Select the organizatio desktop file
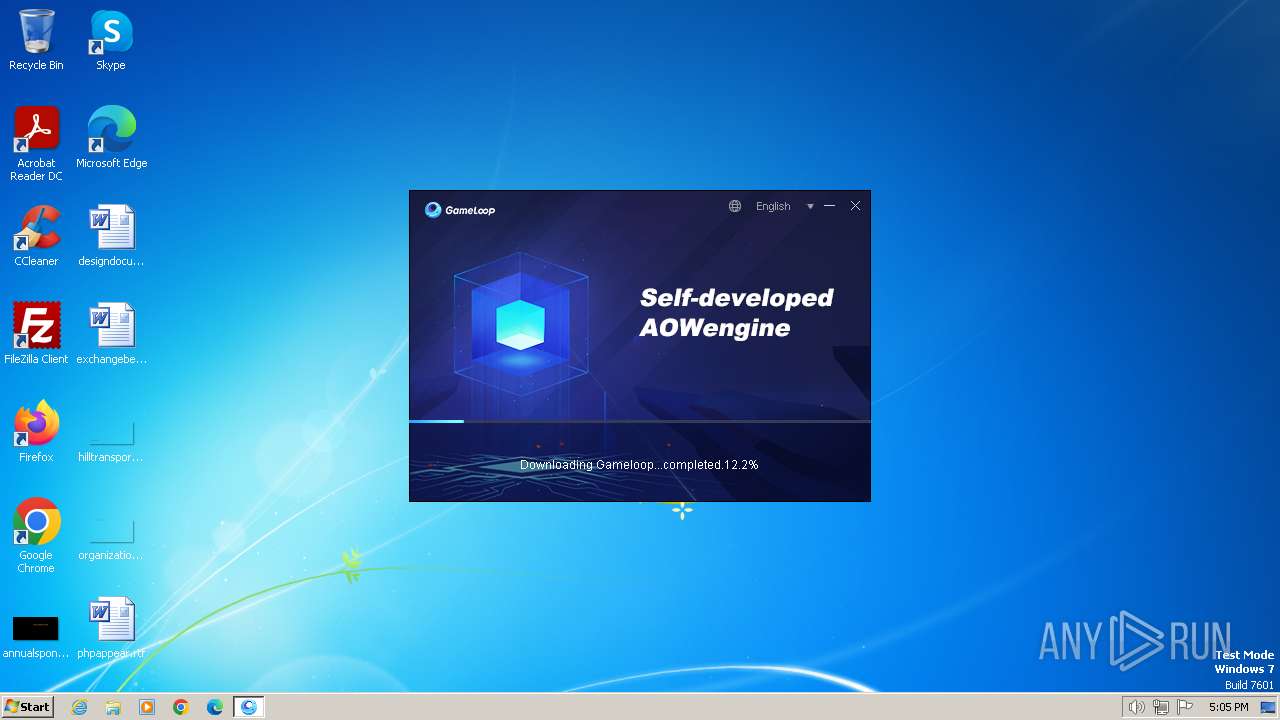The image size is (1280, 720). 111,536
